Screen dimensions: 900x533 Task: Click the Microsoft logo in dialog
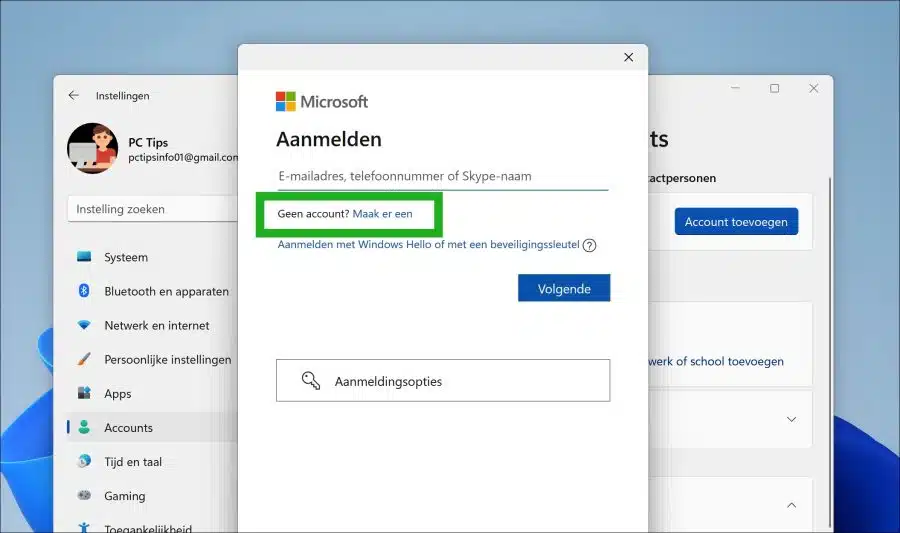tap(321, 102)
